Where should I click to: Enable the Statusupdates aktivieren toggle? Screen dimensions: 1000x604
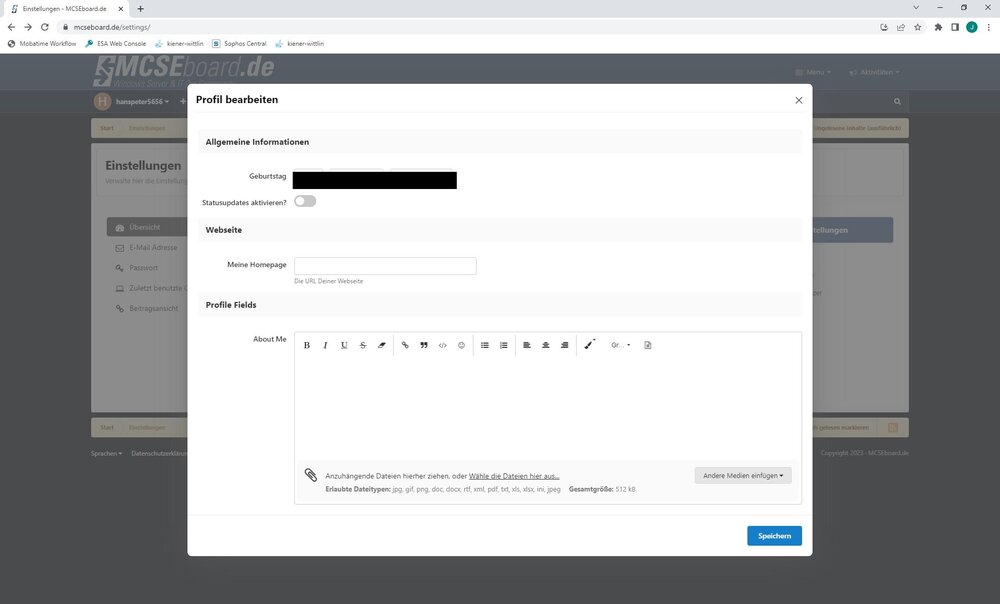pyautogui.click(x=305, y=201)
